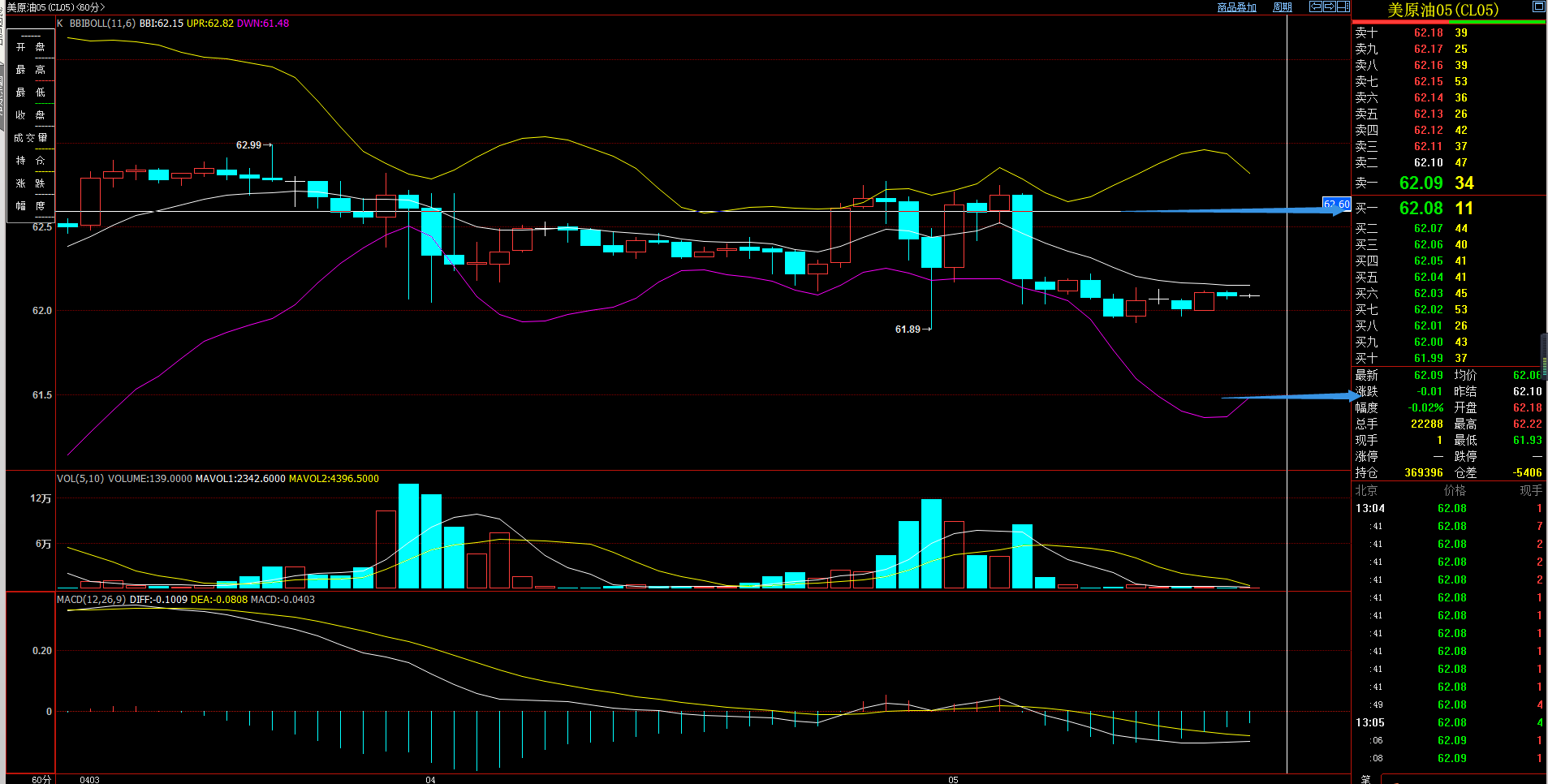This screenshot has width=1548, height=784.
Task: Maximize the quote panel with square icon
Action: click(x=1538, y=6)
